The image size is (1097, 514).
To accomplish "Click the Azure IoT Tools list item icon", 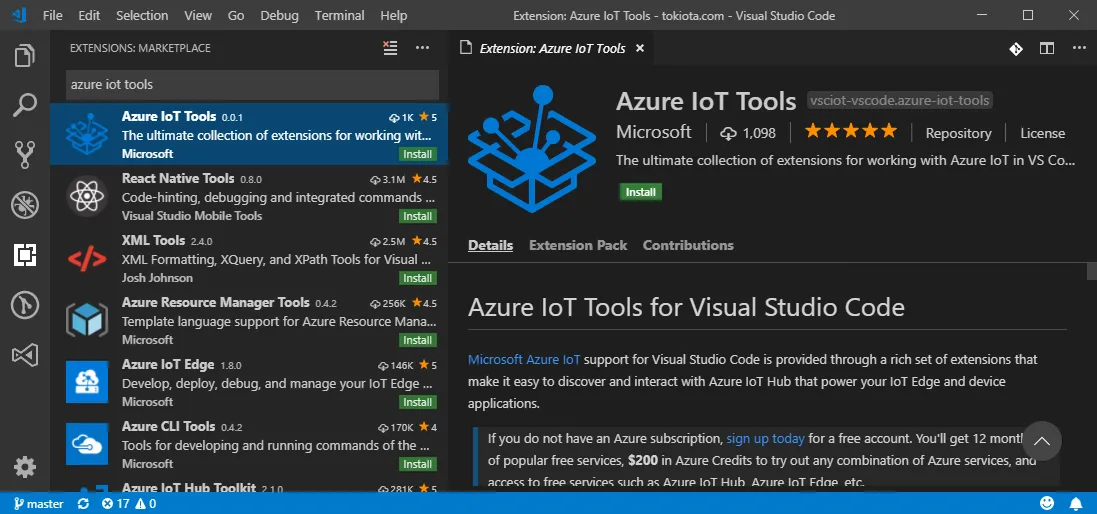I will coord(87,134).
